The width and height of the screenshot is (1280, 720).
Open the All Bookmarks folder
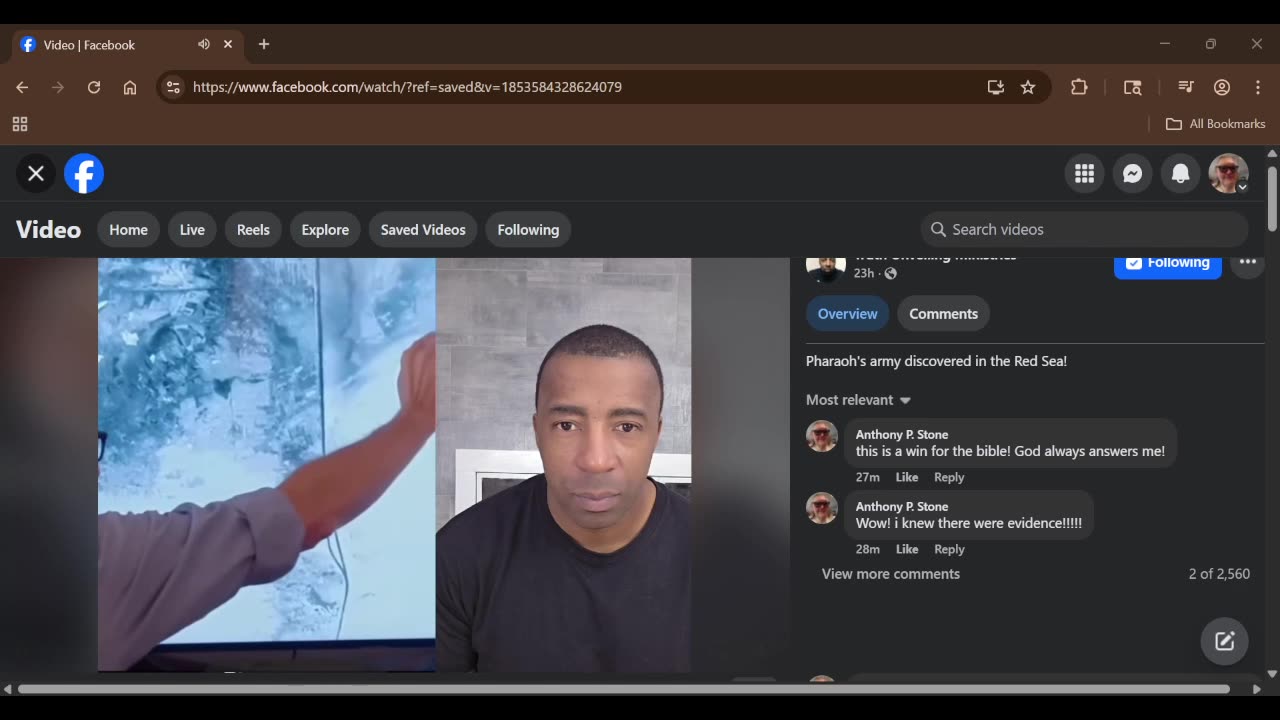click(x=1216, y=124)
